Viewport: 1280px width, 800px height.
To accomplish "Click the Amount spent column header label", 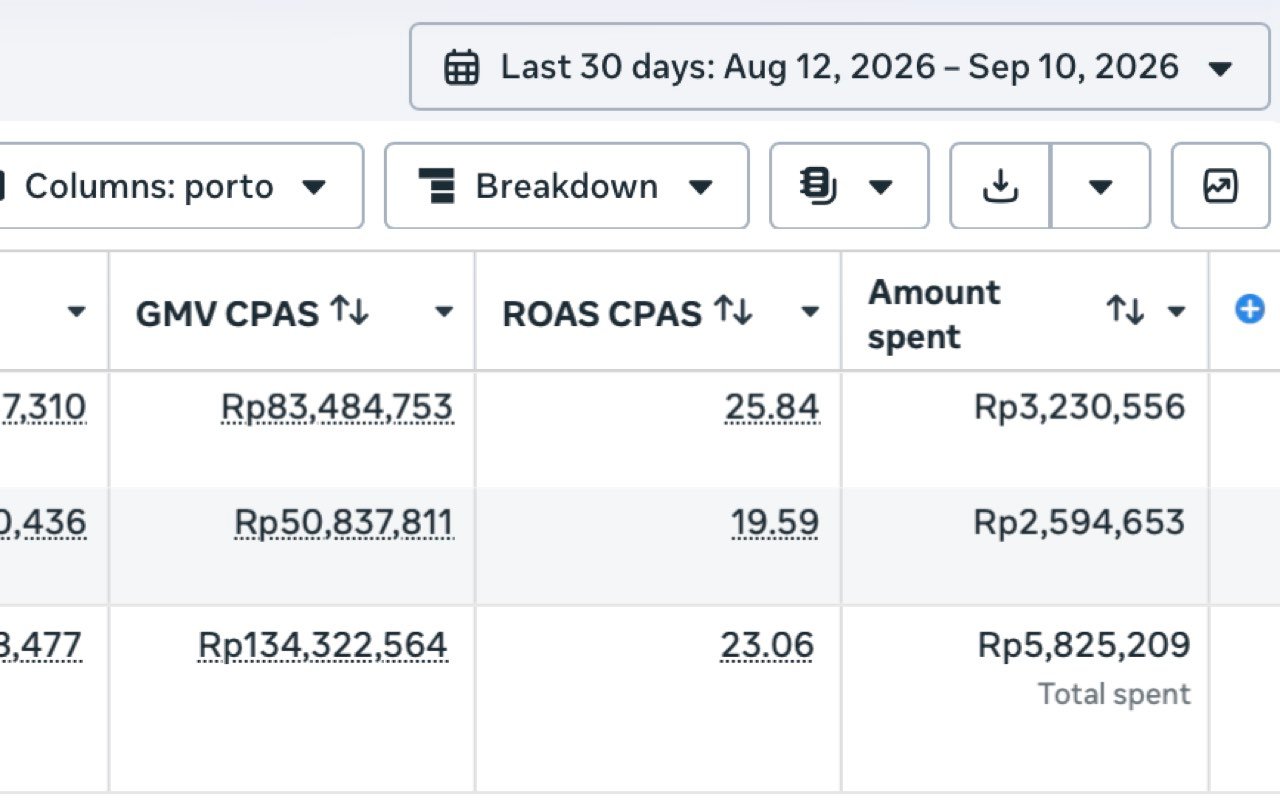I will [x=934, y=314].
